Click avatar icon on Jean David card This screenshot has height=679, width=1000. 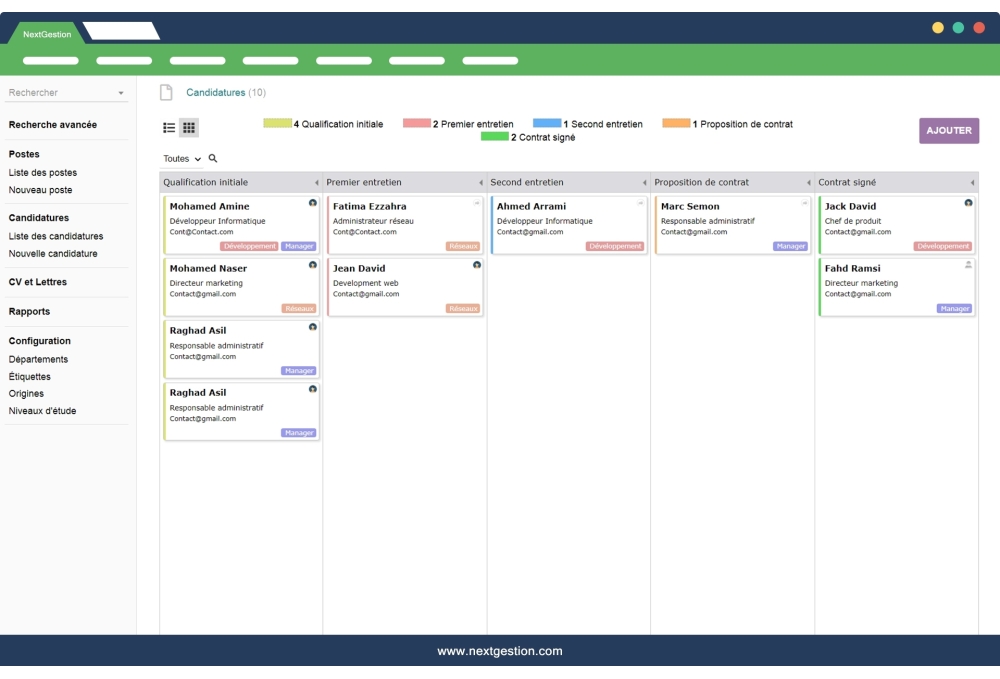pos(477,265)
